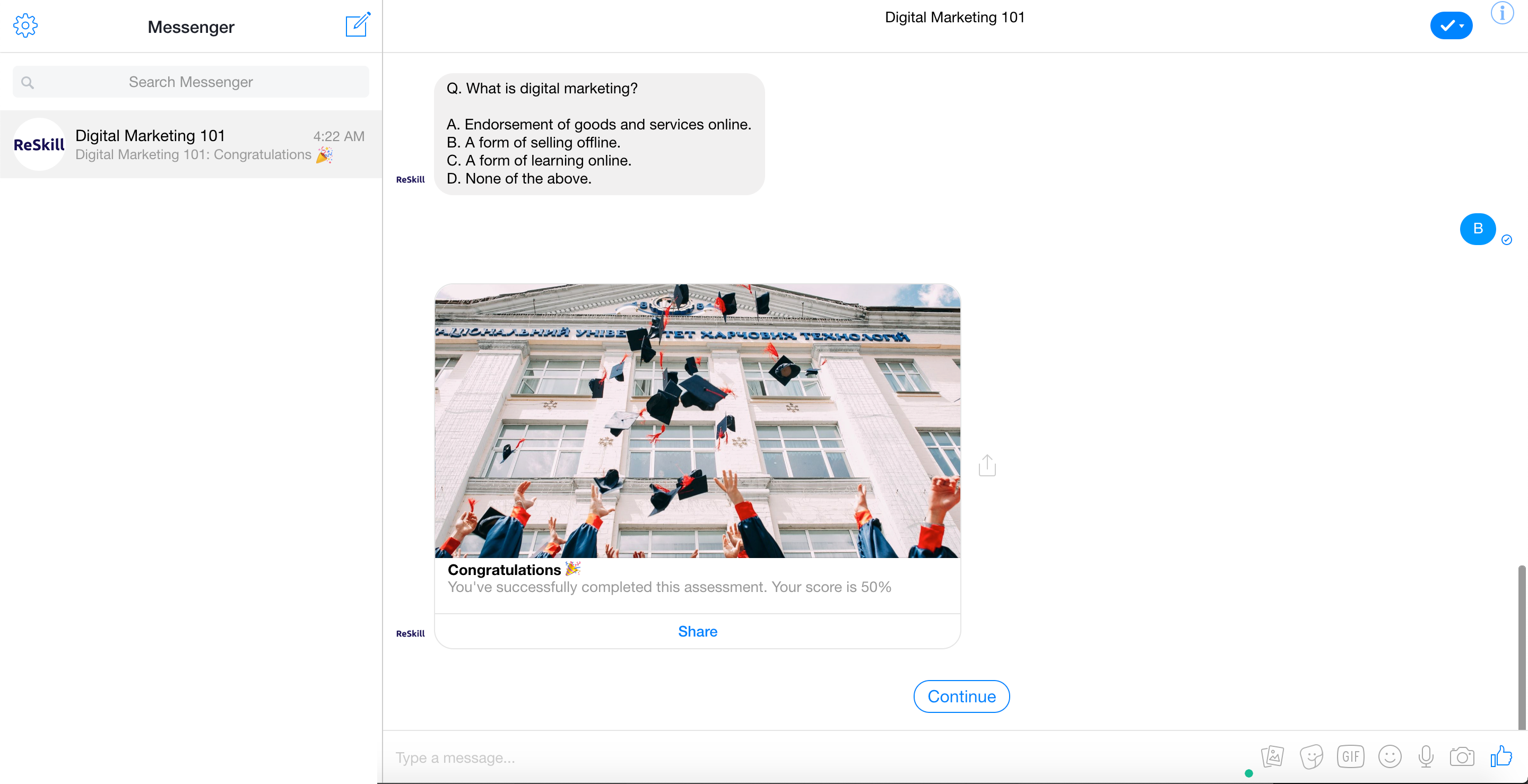Open the camera to take photo

tap(1462, 756)
